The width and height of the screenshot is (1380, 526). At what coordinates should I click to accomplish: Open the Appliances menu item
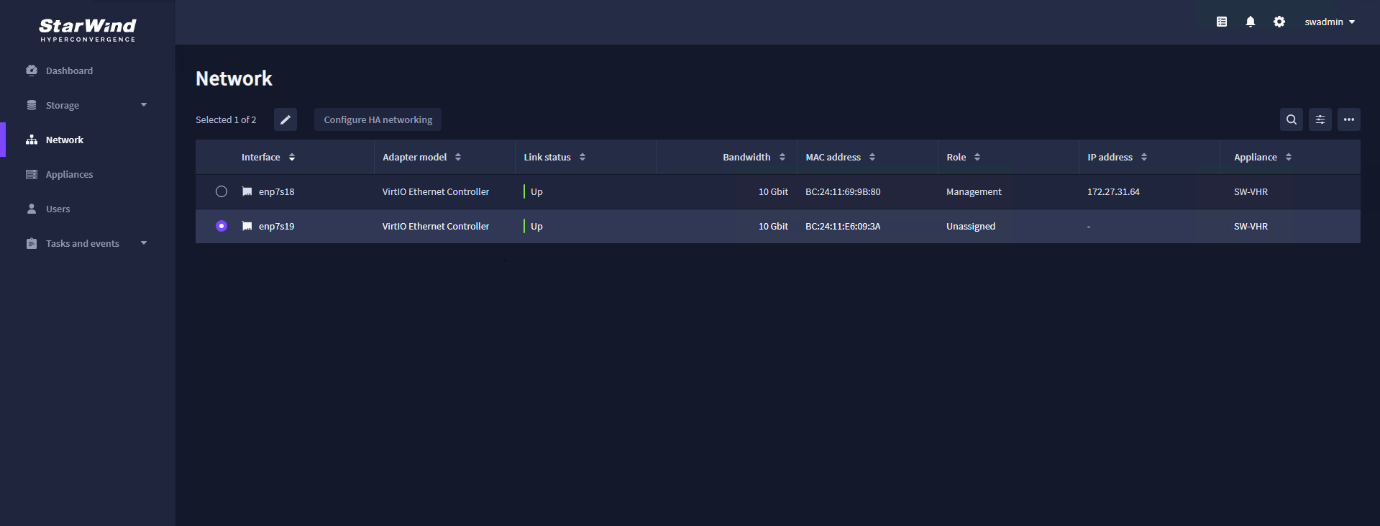[x=69, y=175]
